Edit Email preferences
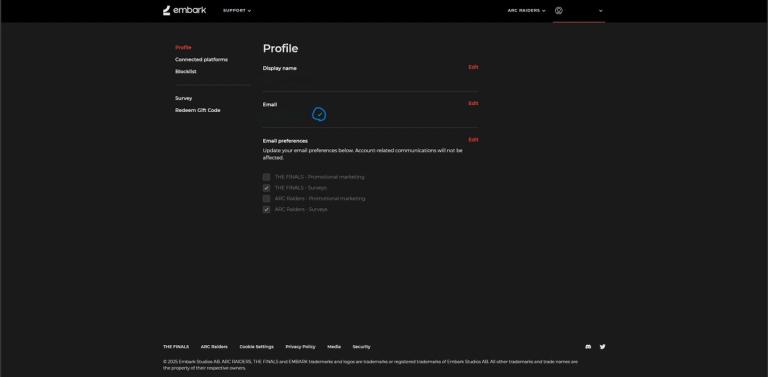768x377 pixels. [473, 140]
